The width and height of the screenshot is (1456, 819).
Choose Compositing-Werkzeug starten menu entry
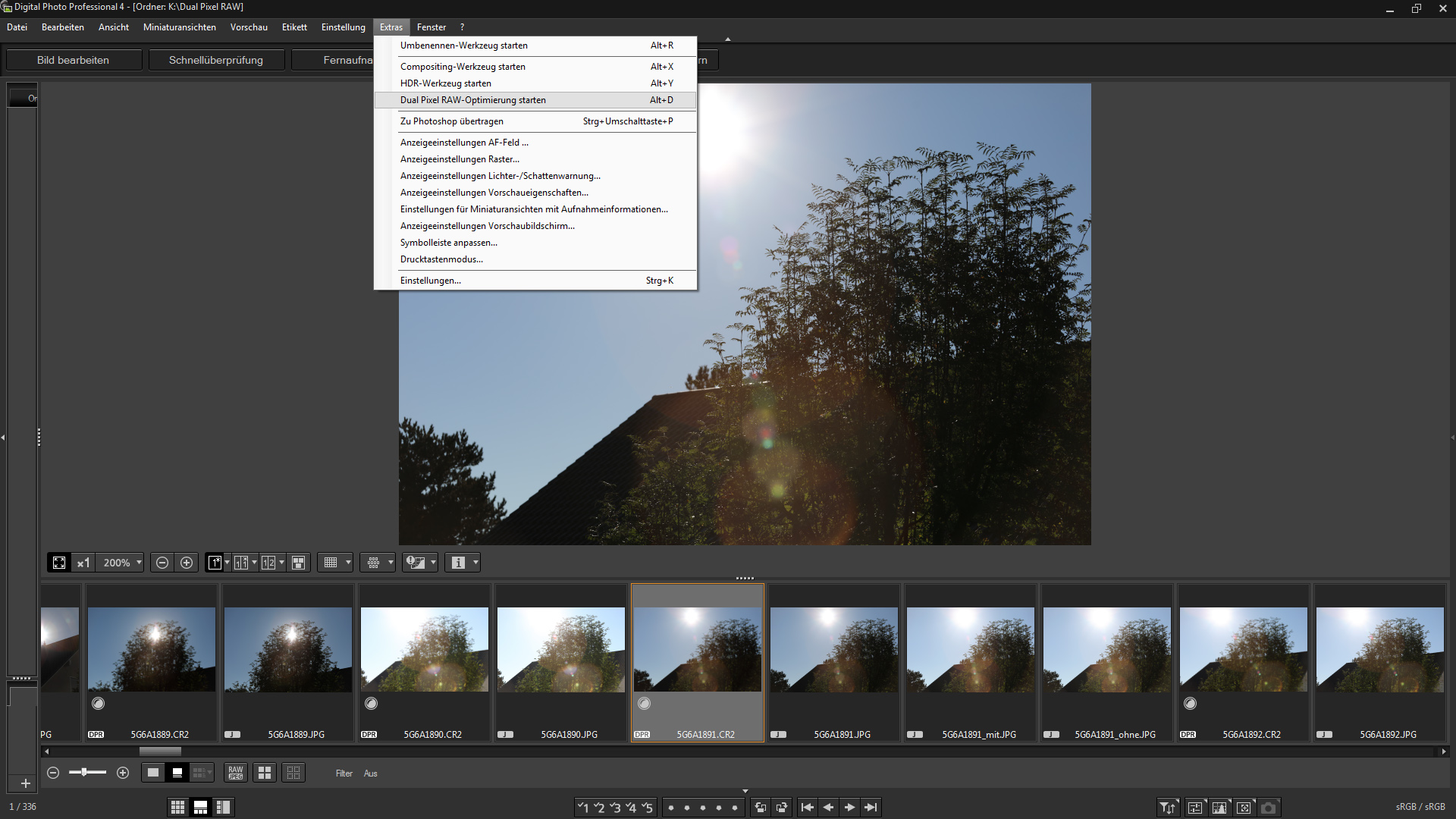pyautogui.click(x=535, y=67)
